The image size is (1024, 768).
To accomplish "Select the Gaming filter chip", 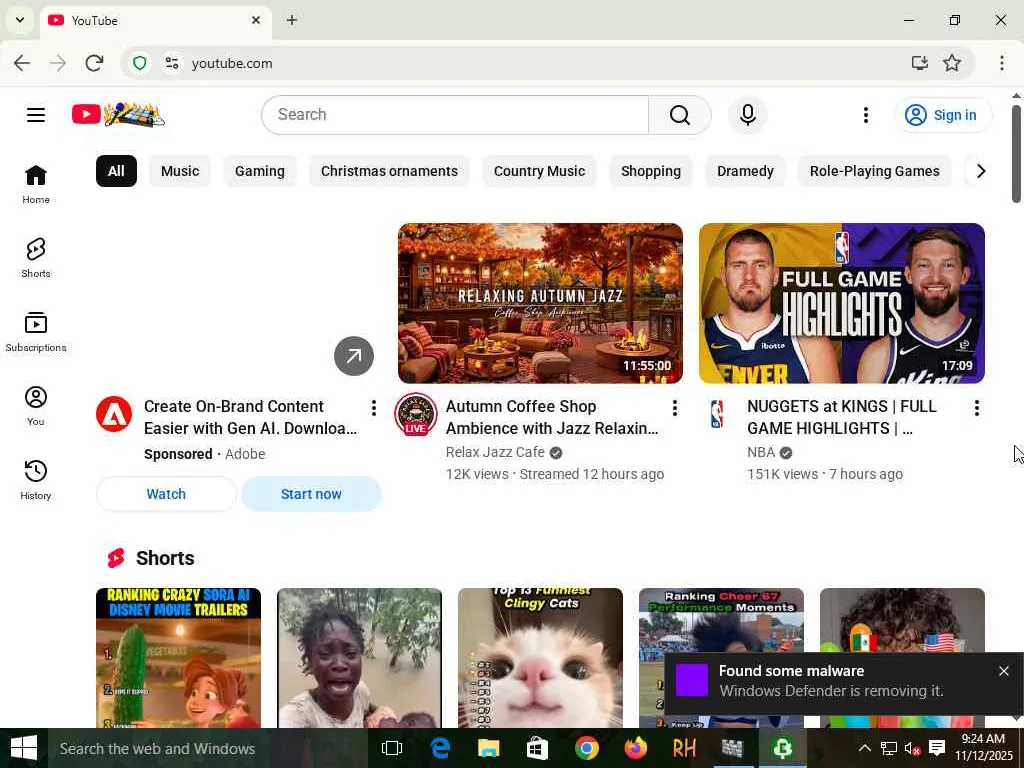I will (x=260, y=171).
